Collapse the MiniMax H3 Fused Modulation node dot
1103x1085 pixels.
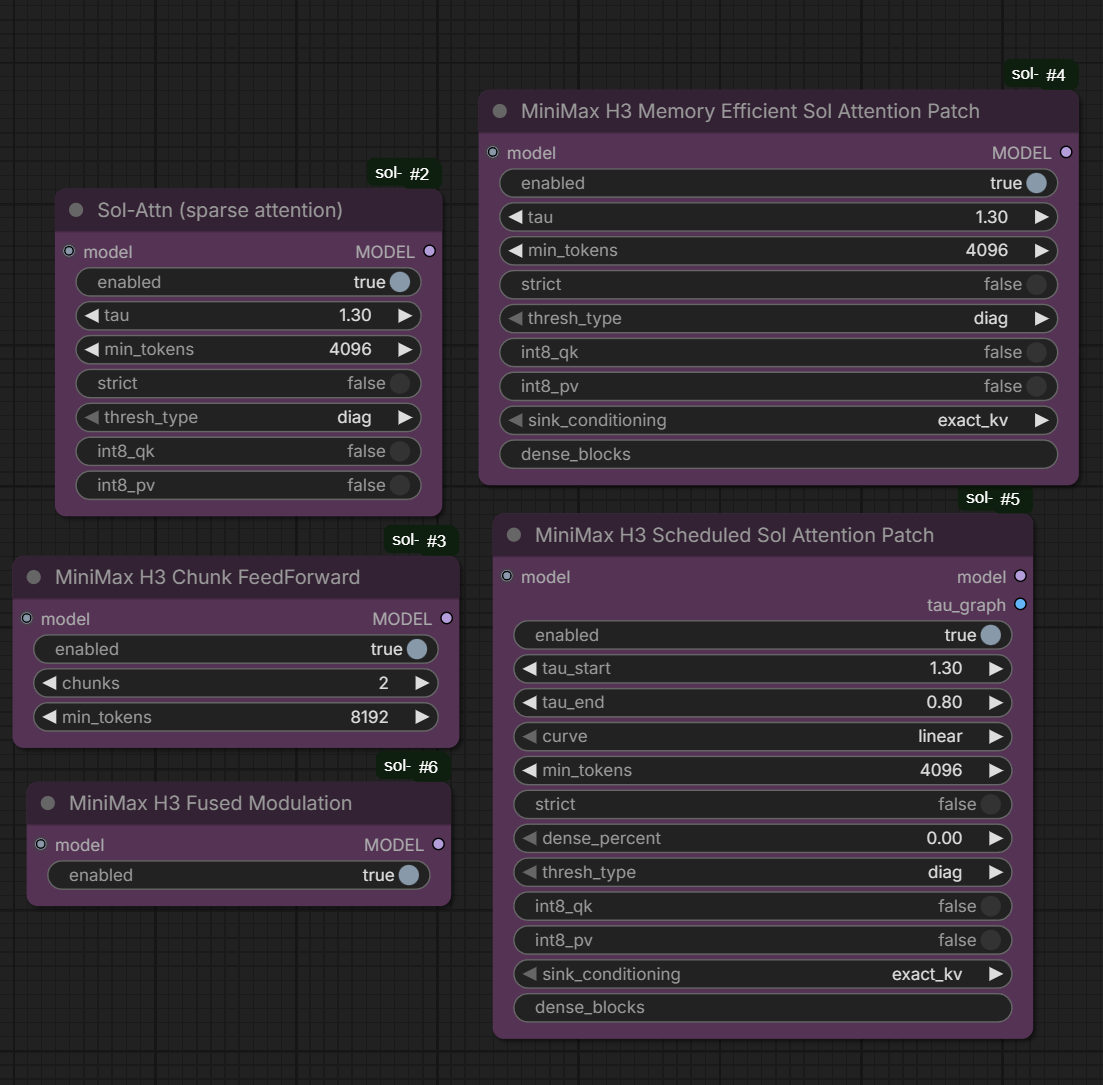click(48, 803)
